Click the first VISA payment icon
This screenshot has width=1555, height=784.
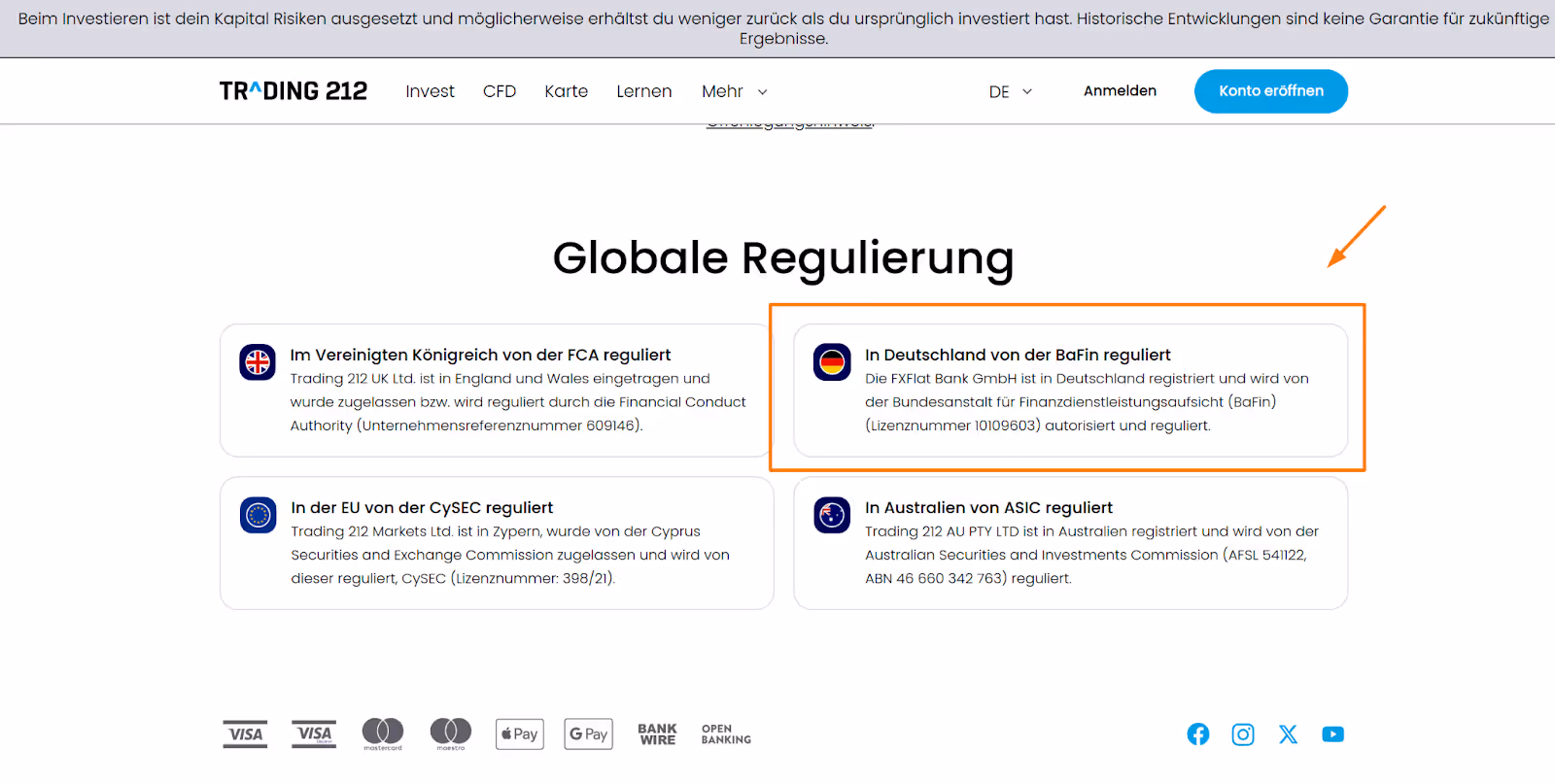tap(246, 734)
